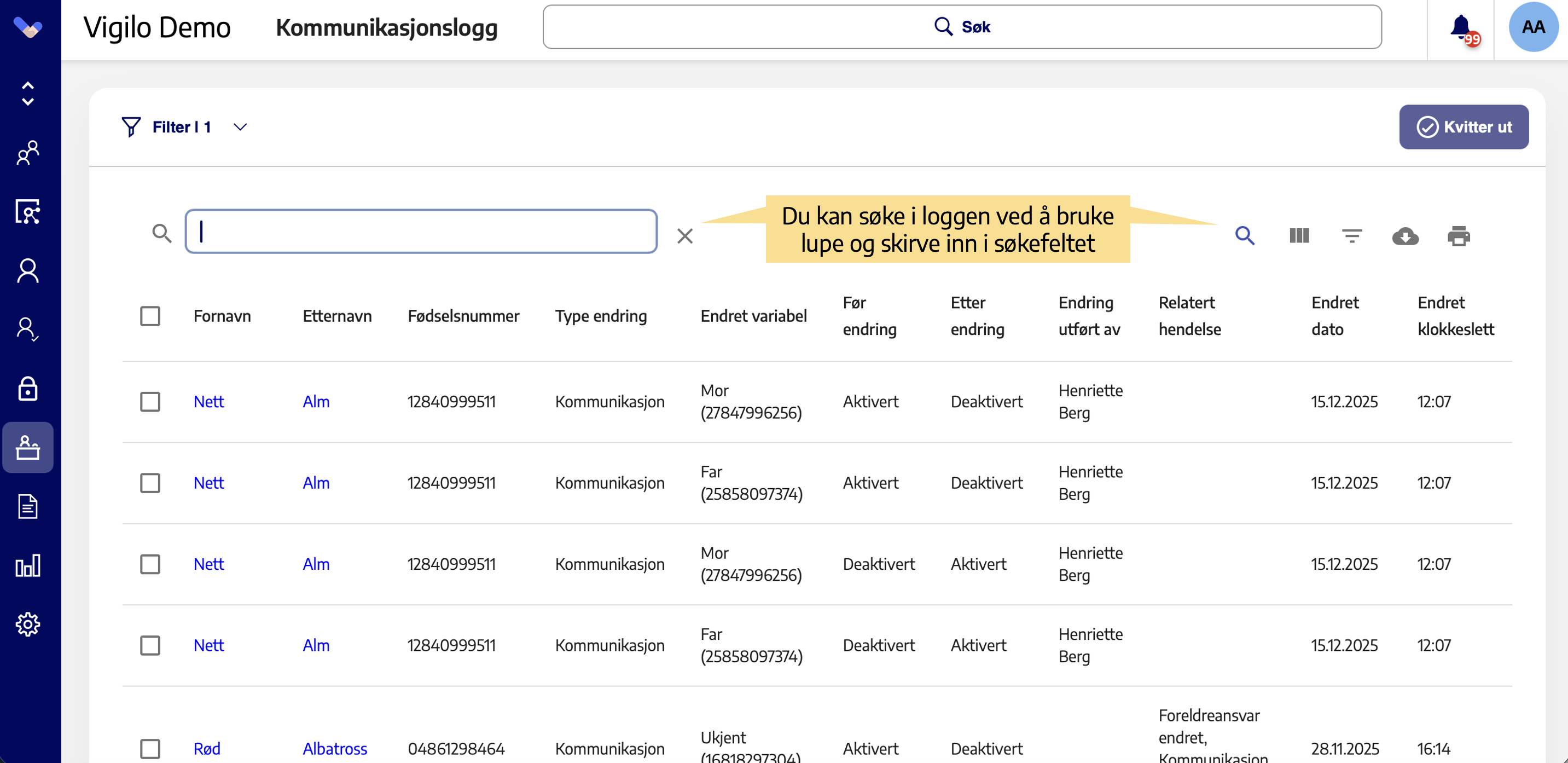Open the filter list toolbar icon

pyautogui.click(x=1352, y=236)
